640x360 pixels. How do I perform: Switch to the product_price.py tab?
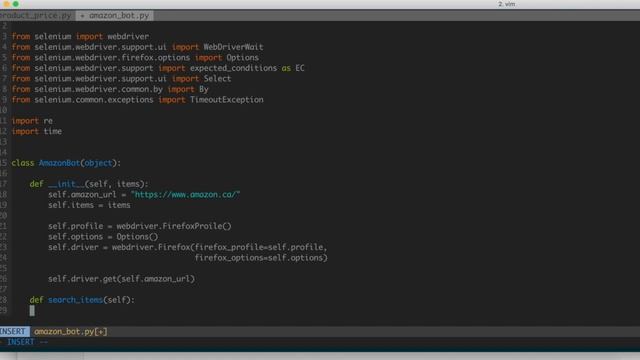36,16
